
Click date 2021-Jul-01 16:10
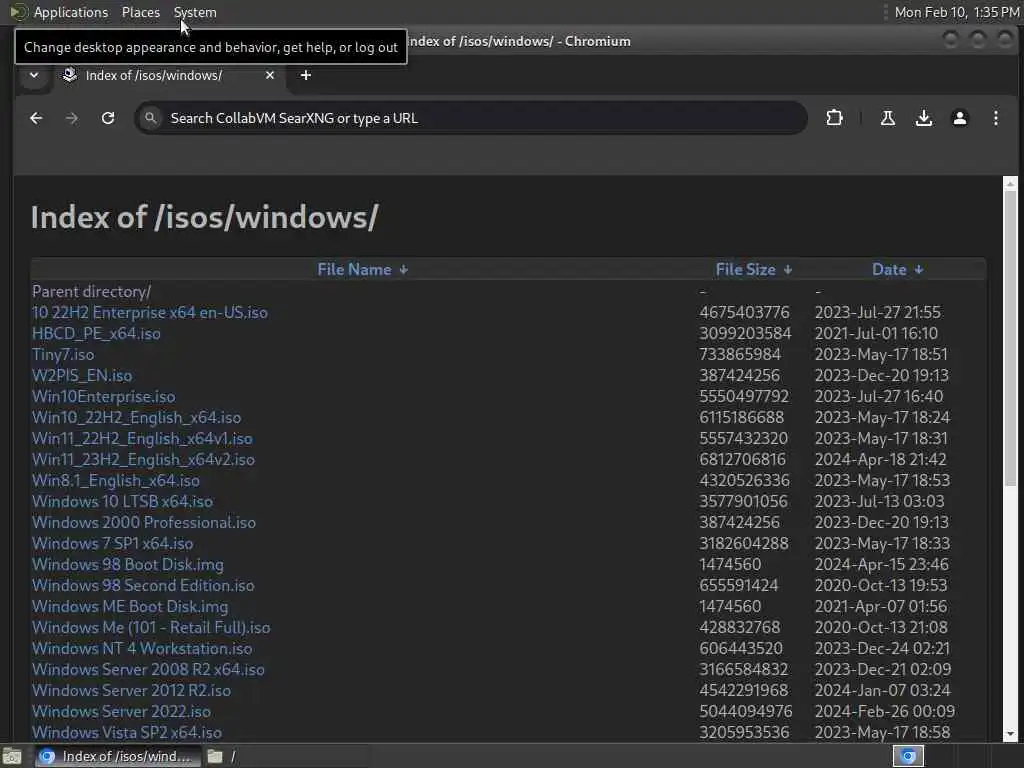[876, 333]
